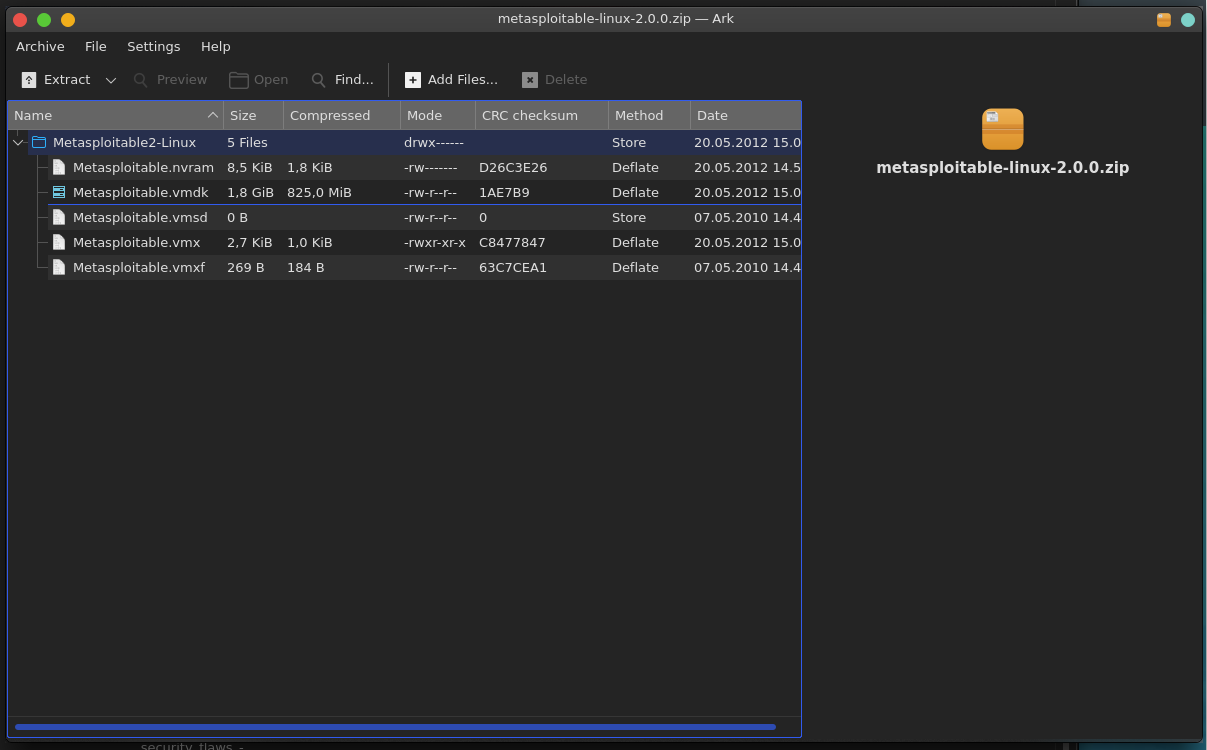This screenshot has height=750, width=1207.
Task: Click the horizontal scrollbar under file list
Action: 395,727
